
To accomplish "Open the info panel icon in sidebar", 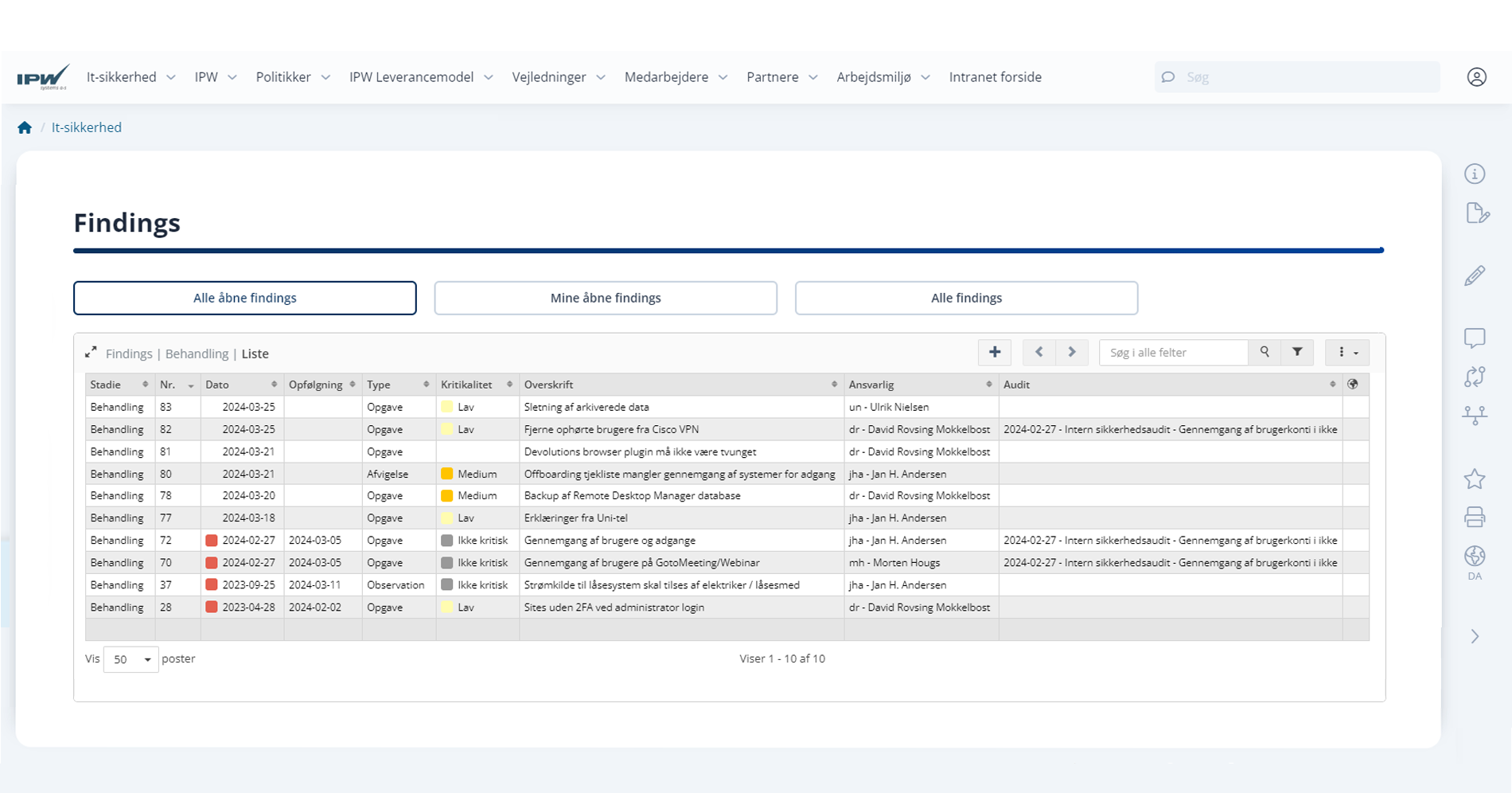I will [1475, 174].
